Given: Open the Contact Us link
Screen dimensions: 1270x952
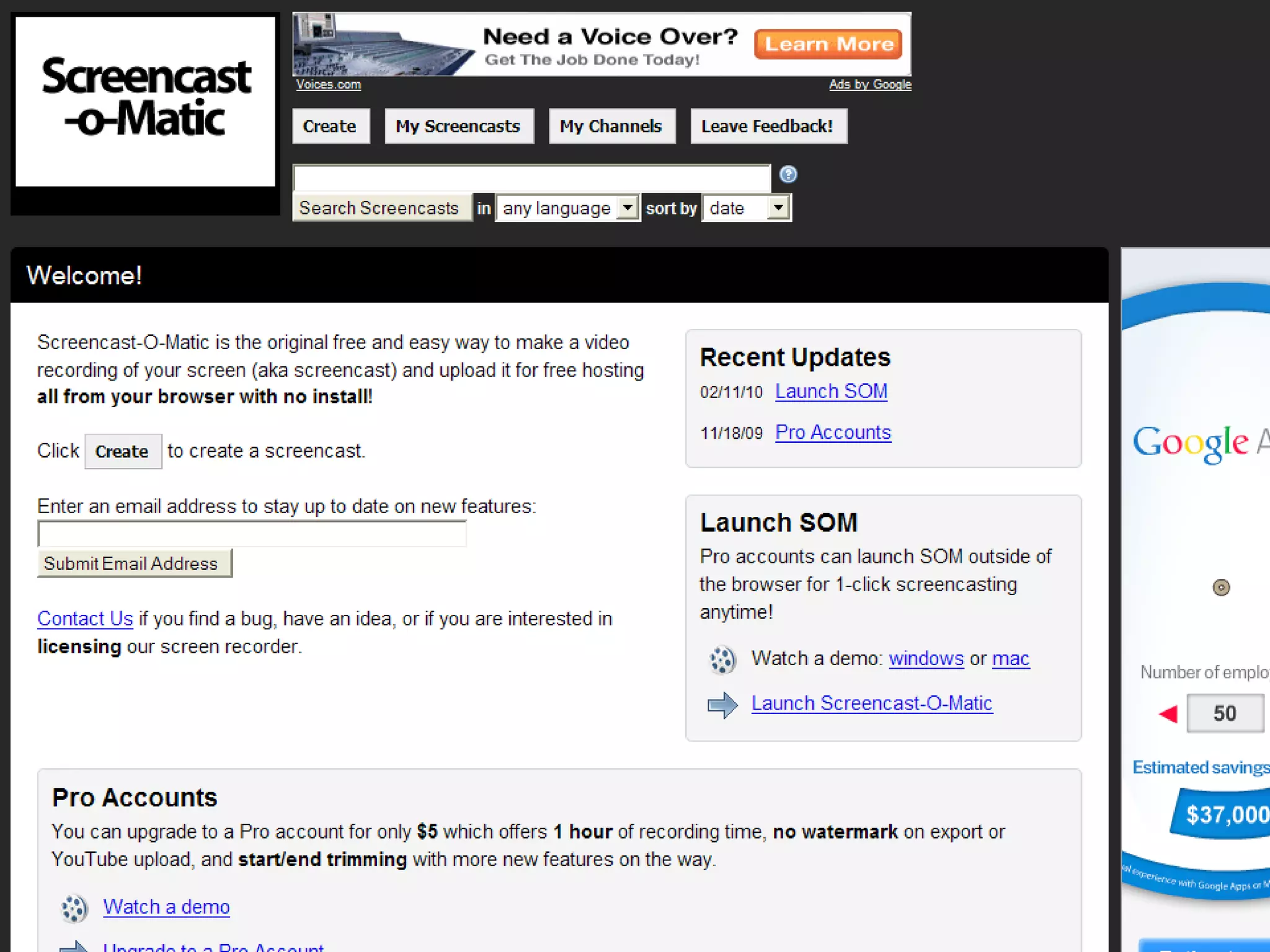Looking at the screenshot, I should pos(85,619).
